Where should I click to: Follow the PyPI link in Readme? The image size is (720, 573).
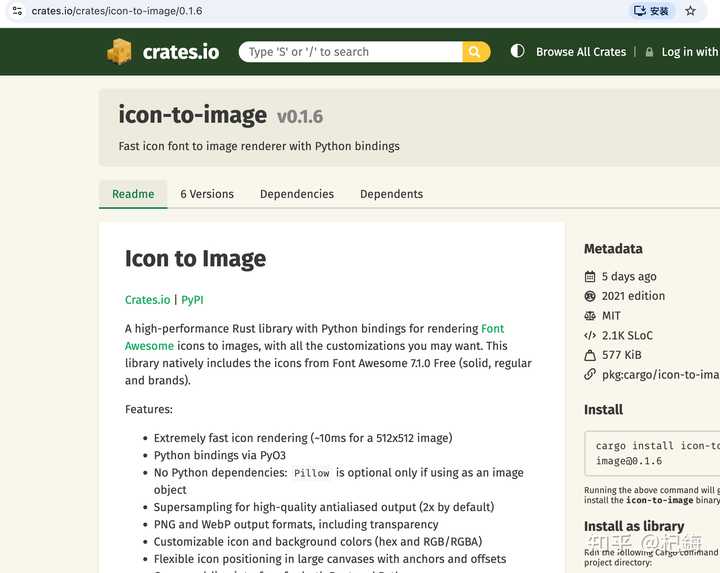coord(192,300)
